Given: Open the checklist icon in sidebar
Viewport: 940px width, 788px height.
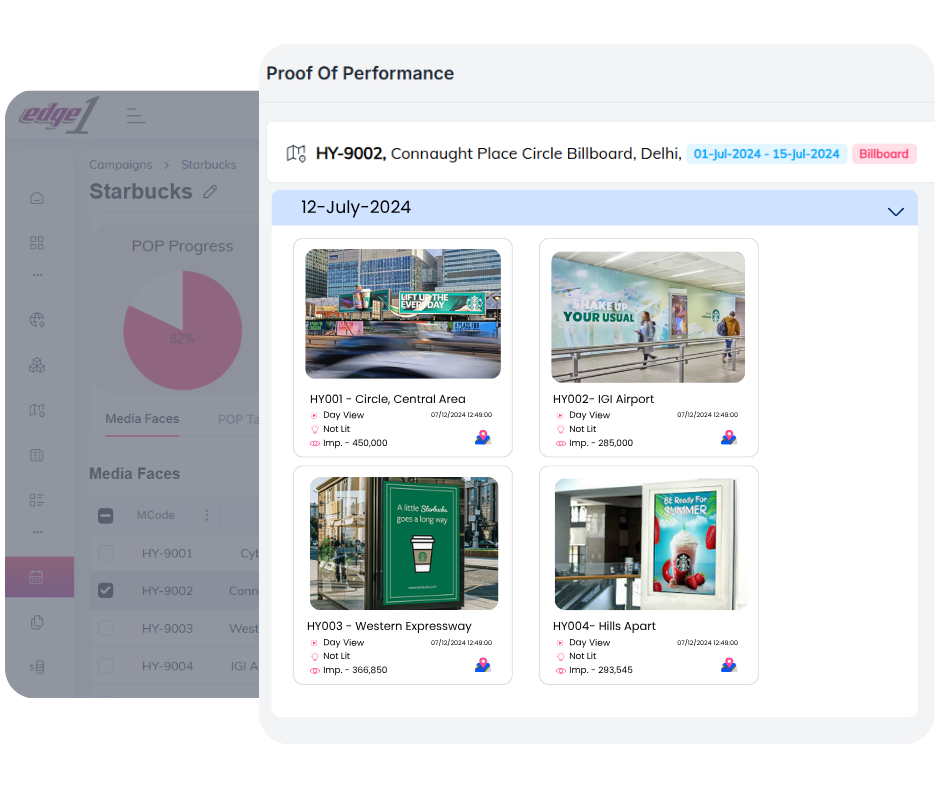Looking at the screenshot, I should pos(37,500).
